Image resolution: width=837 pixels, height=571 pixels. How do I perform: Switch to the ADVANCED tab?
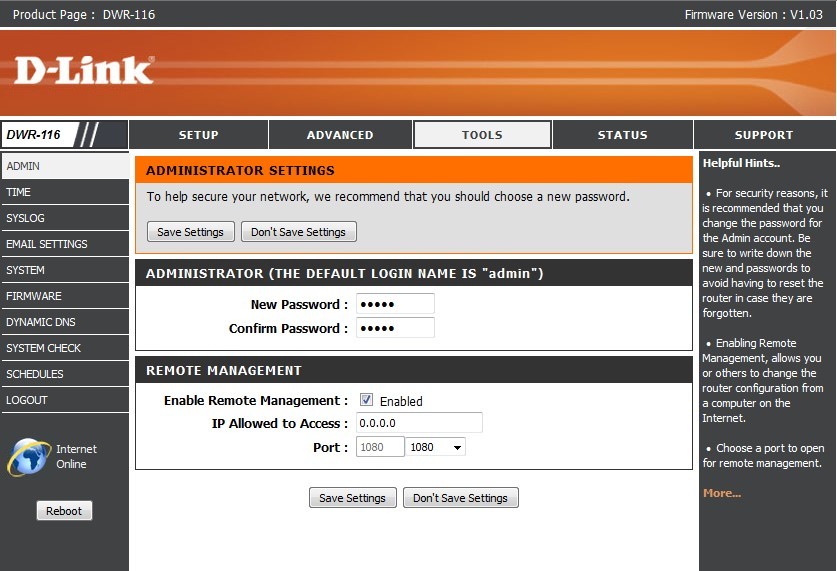click(340, 134)
